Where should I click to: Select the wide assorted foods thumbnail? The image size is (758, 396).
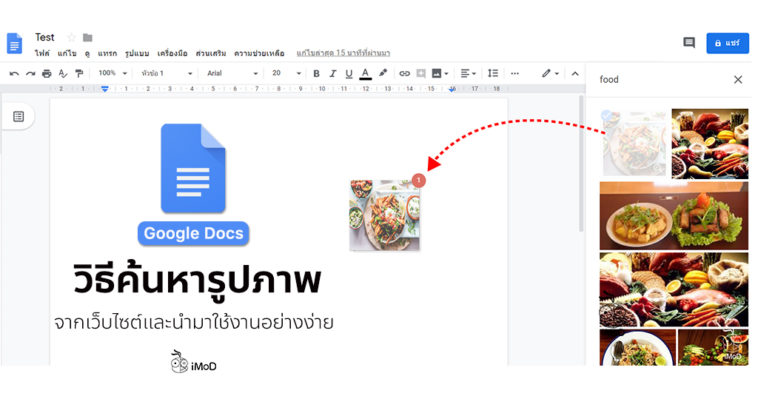[x=674, y=289]
